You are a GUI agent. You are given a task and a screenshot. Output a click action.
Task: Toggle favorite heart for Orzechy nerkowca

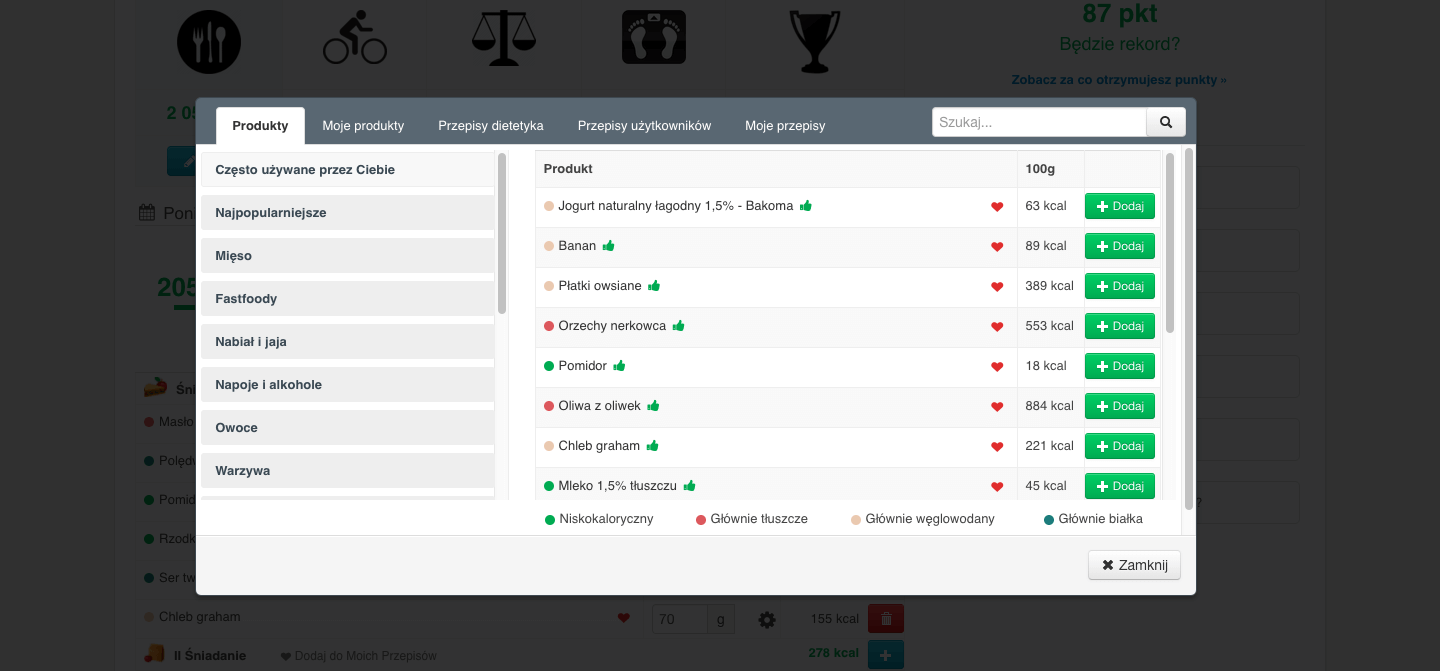click(997, 327)
